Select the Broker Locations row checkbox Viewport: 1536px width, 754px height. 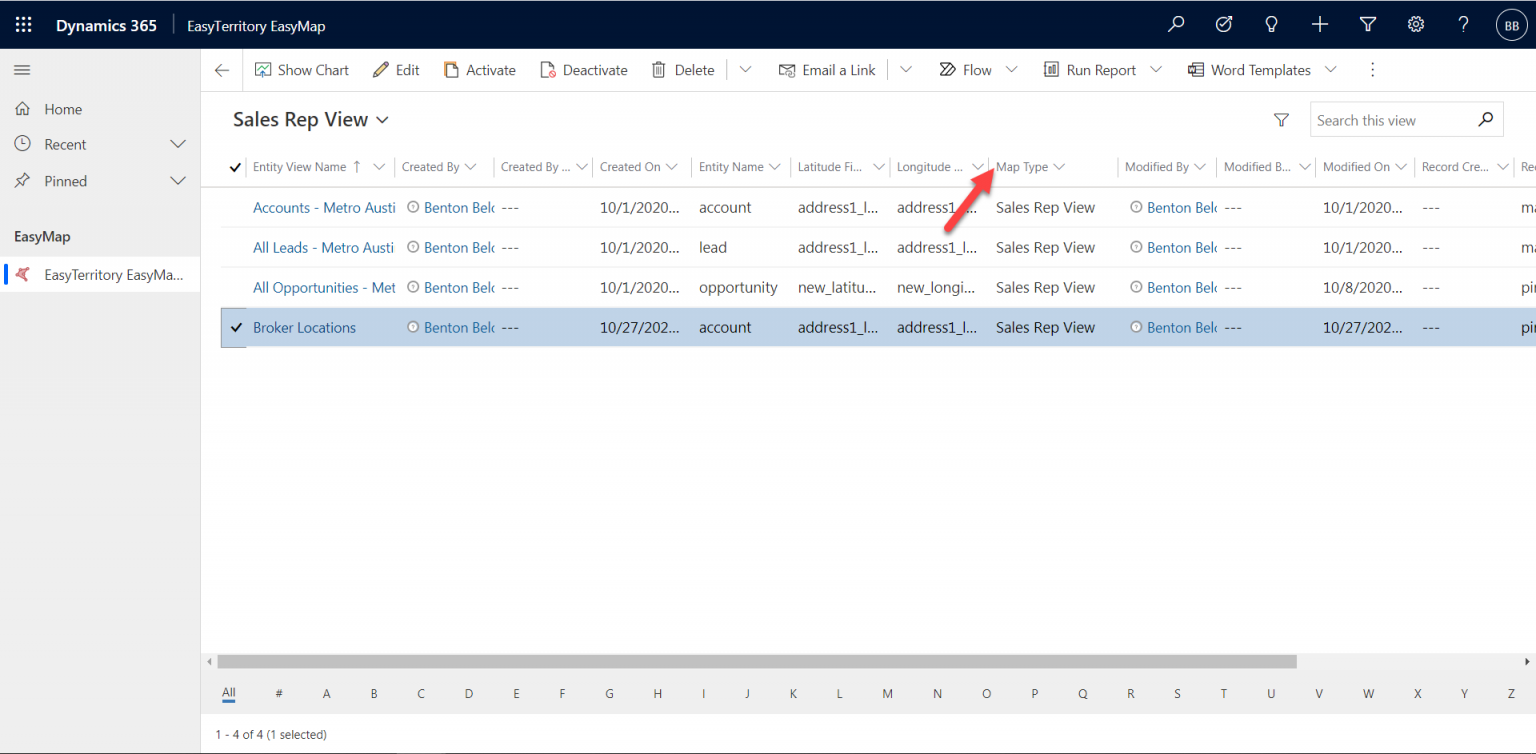coord(233,327)
